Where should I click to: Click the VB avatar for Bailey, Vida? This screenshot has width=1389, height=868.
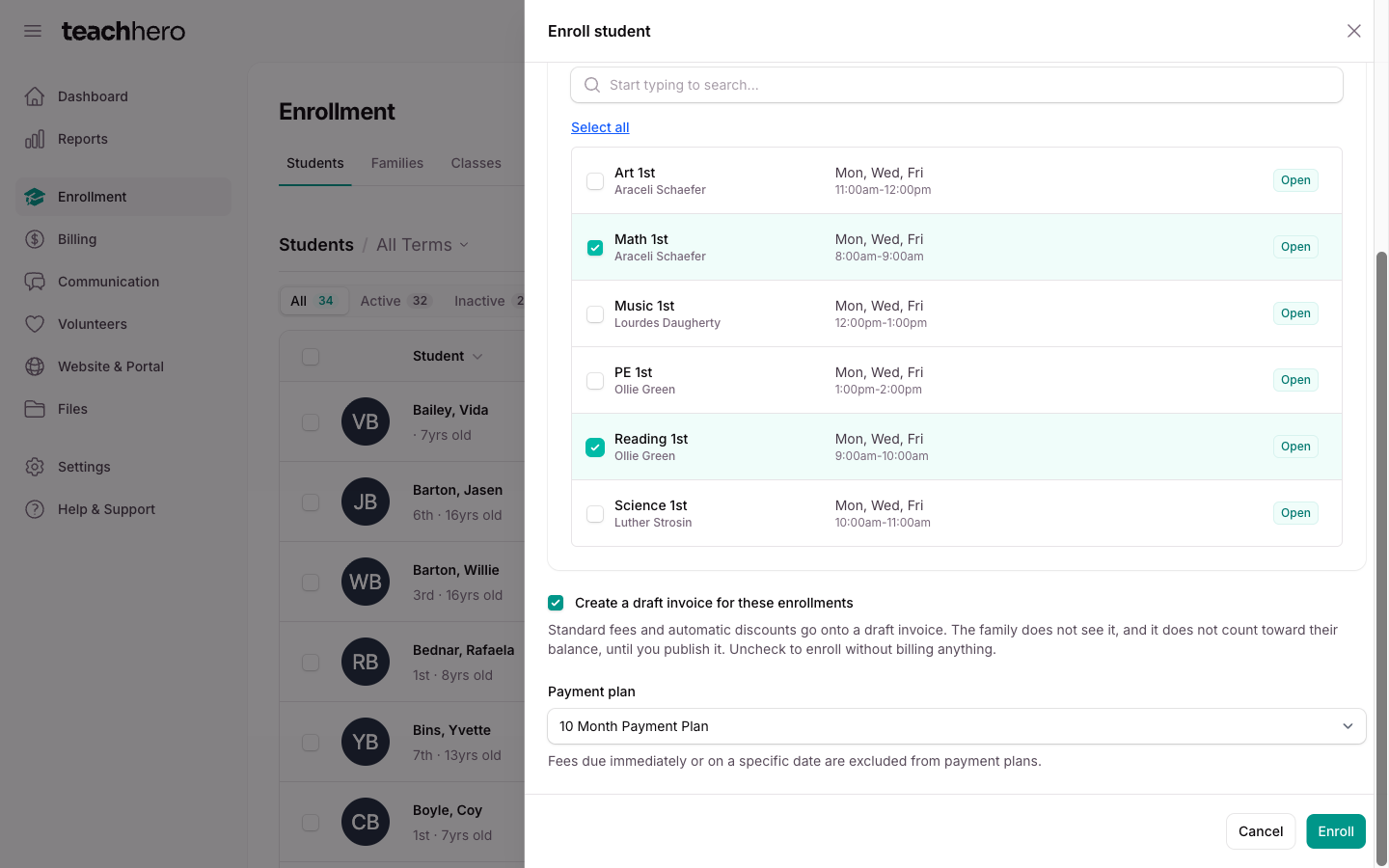[x=366, y=421]
